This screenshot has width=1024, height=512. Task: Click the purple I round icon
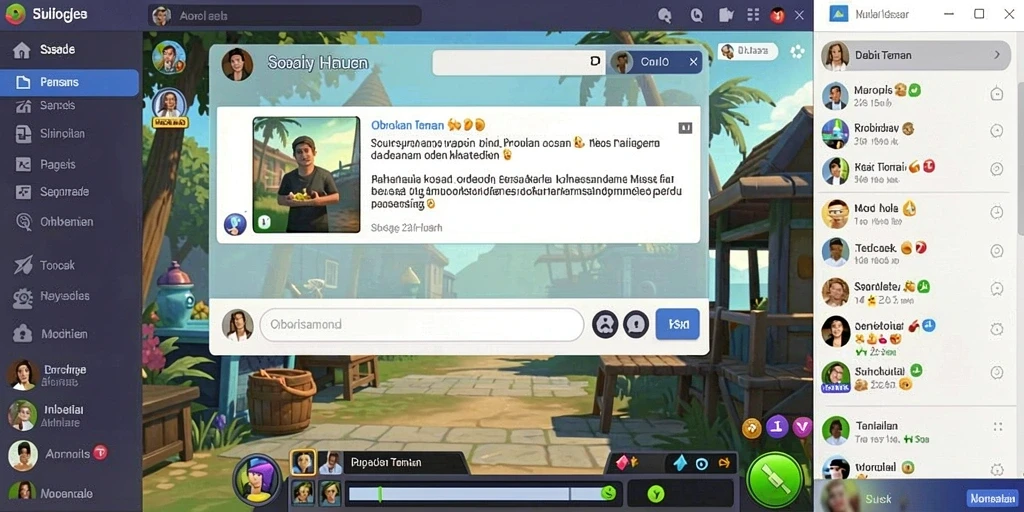(777, 427)
